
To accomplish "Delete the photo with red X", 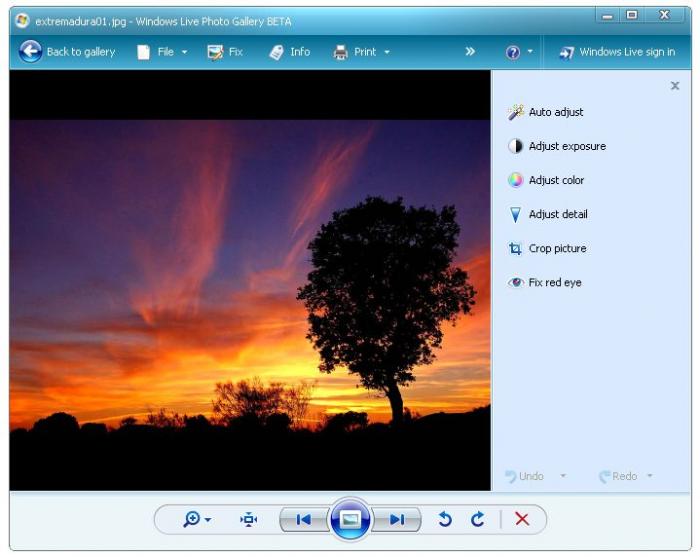I will 522,519.
